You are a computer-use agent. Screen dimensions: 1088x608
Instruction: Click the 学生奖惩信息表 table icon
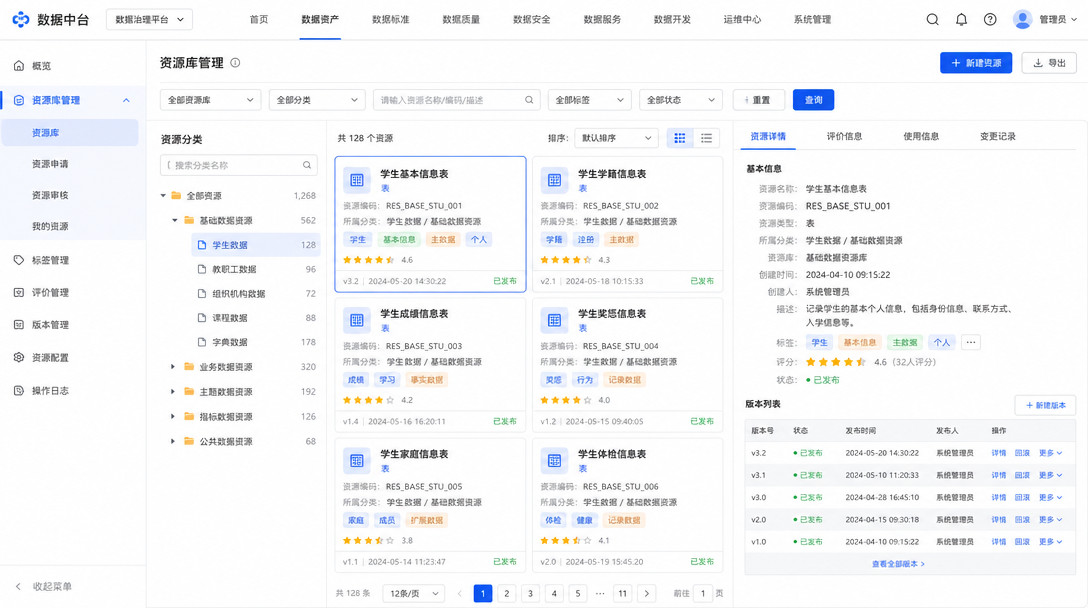point(554,320)
